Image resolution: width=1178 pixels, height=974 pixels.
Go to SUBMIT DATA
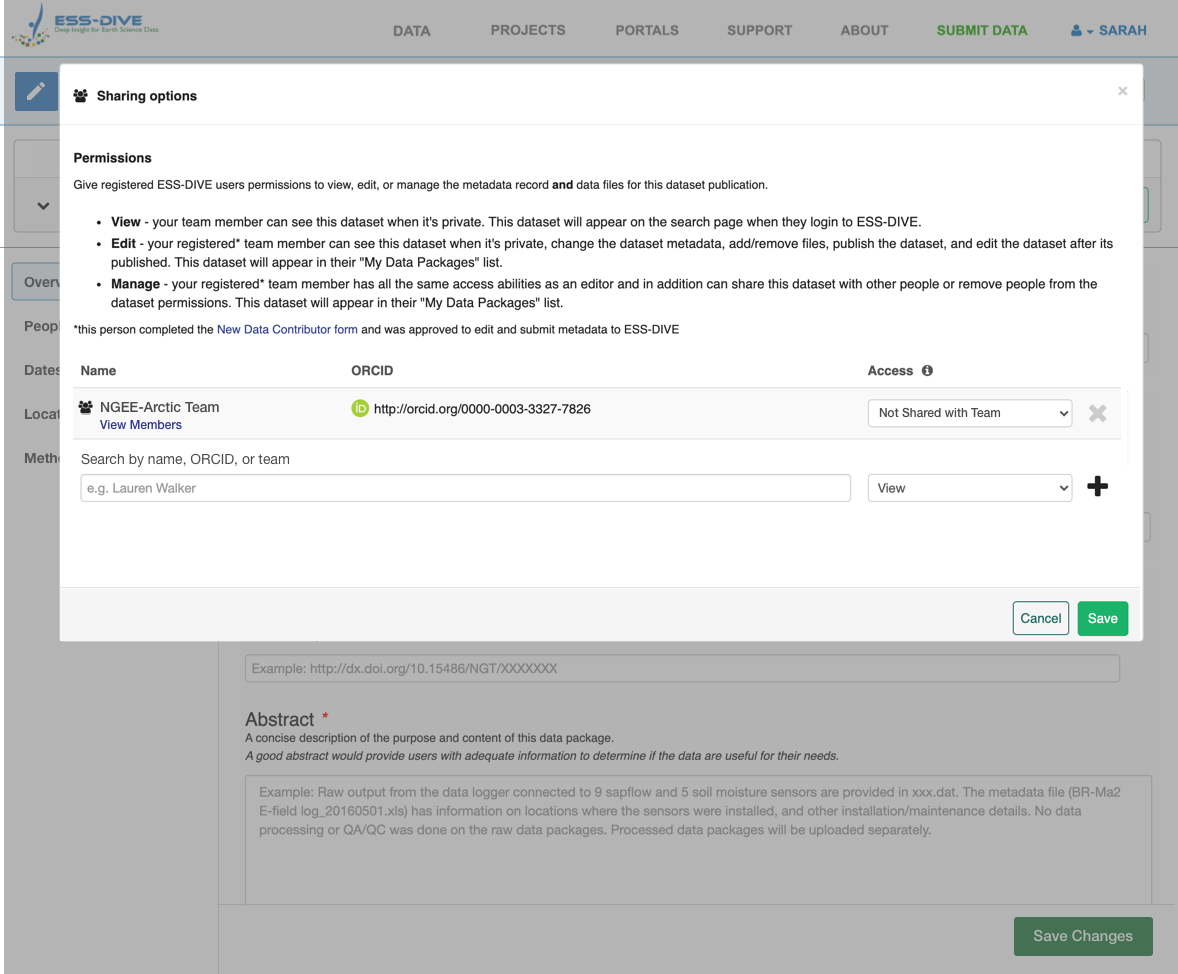click(x=981, y=30)
